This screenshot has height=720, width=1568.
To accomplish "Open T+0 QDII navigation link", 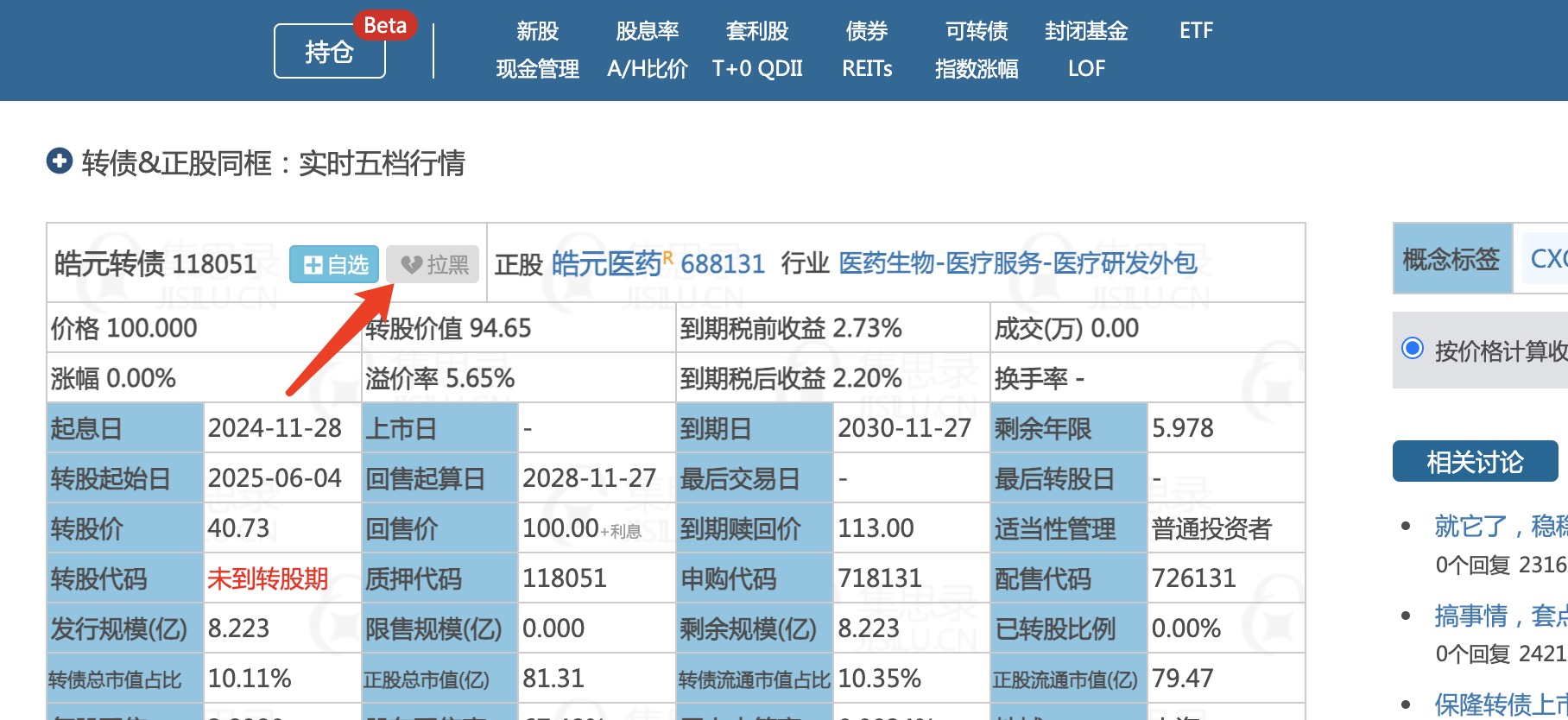I will [x=757, y=68].
